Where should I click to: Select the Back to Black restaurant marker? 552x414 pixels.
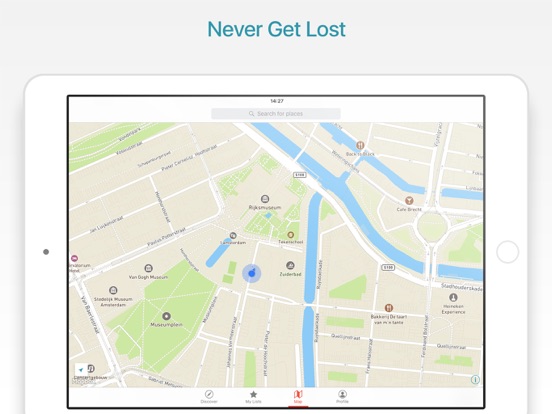pos(360,145)
